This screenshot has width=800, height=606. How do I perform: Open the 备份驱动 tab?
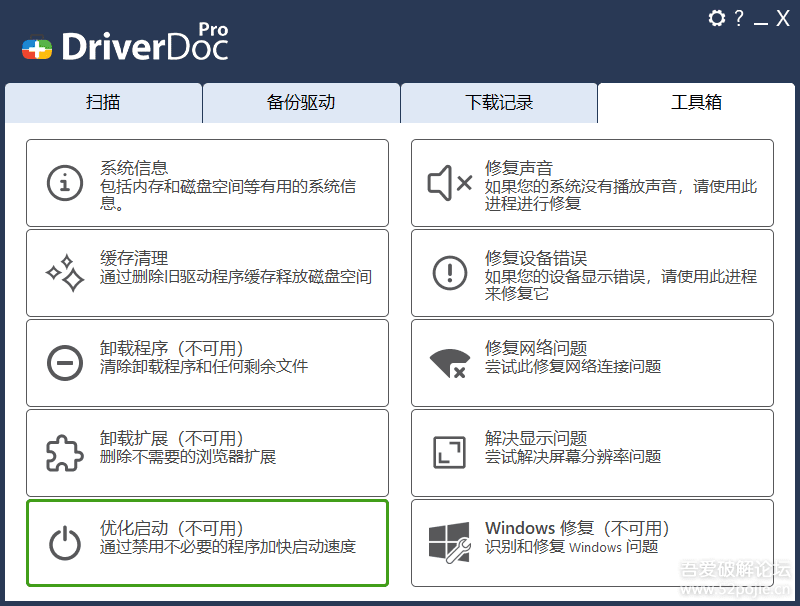pos(301,103)
